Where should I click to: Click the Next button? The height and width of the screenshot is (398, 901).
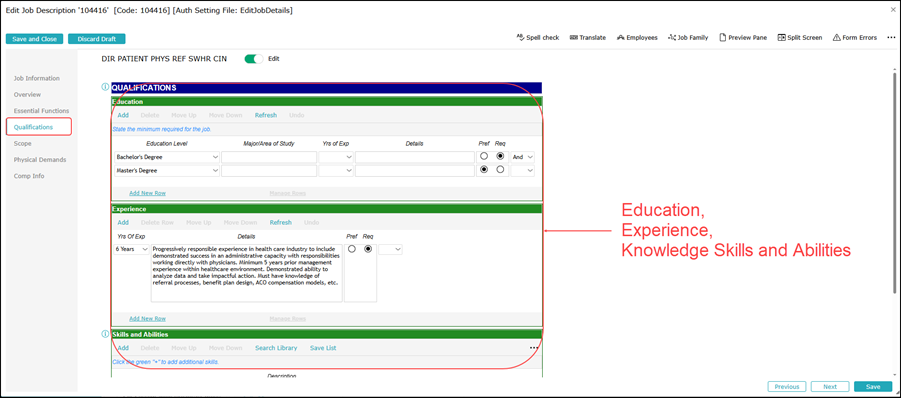tap(830, 387)
